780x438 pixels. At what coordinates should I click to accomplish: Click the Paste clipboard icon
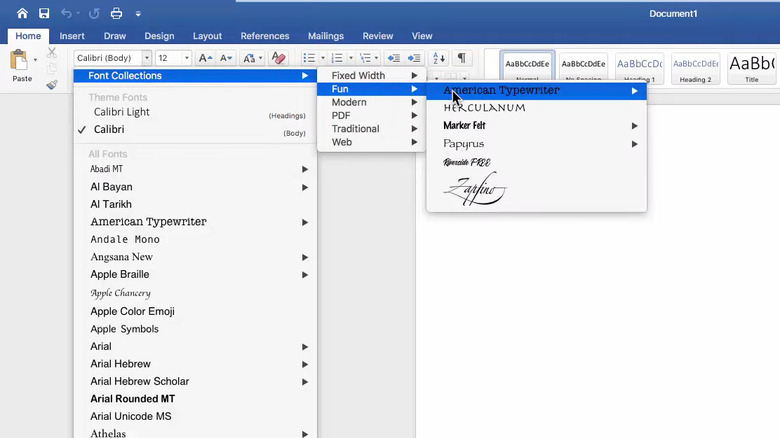click(21, 62)
